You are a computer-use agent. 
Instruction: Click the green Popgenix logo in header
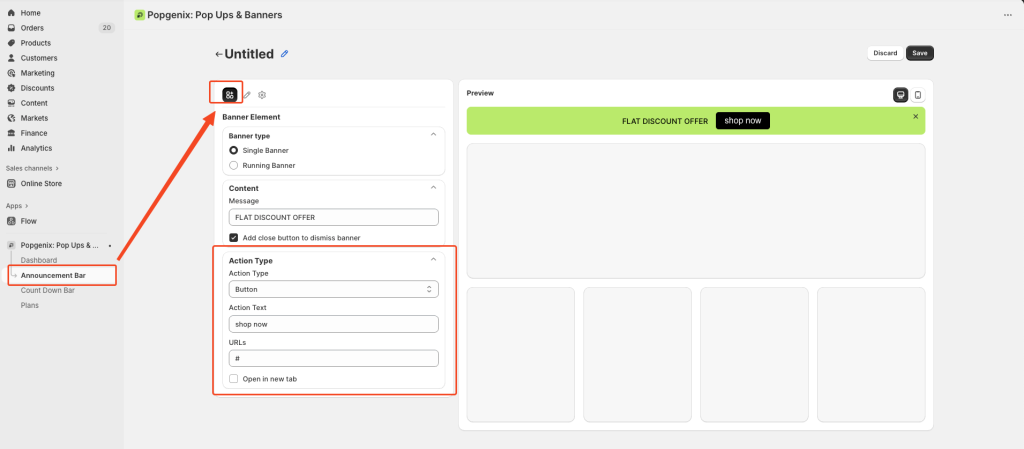pyautogui.click(x=139, y=15)
